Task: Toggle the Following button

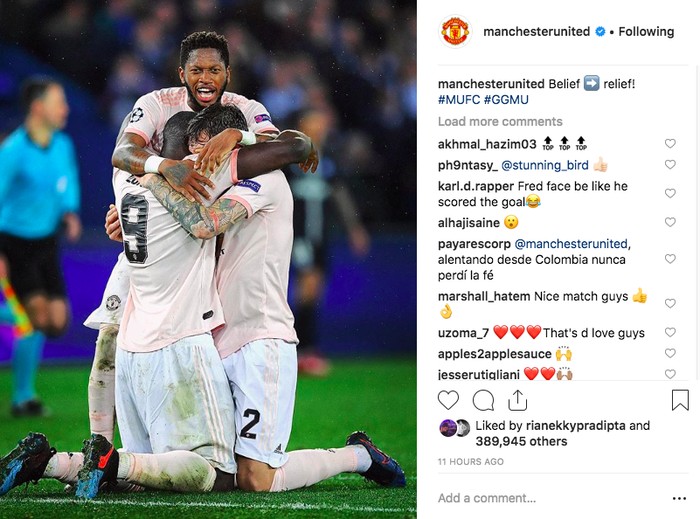Action: click(x=646, y=32)
